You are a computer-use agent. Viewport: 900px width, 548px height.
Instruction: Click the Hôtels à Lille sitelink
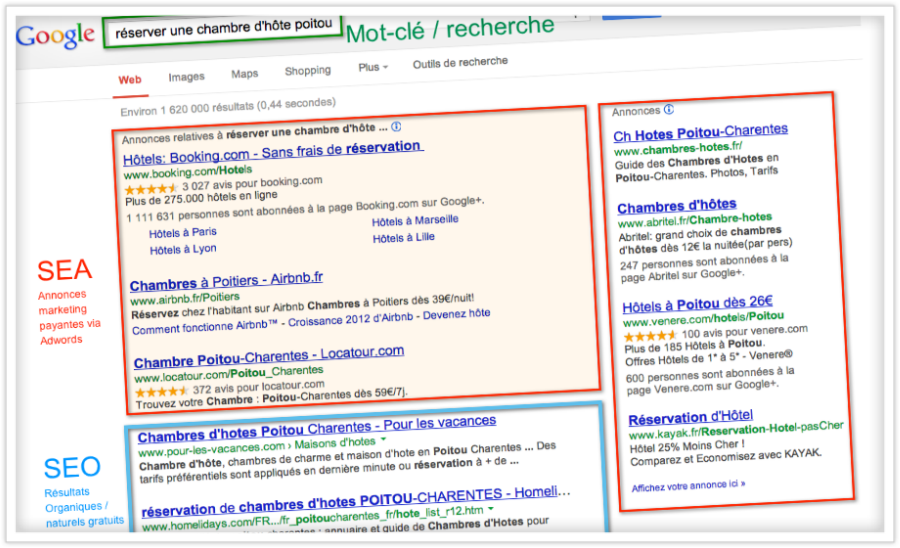(404, 238)
